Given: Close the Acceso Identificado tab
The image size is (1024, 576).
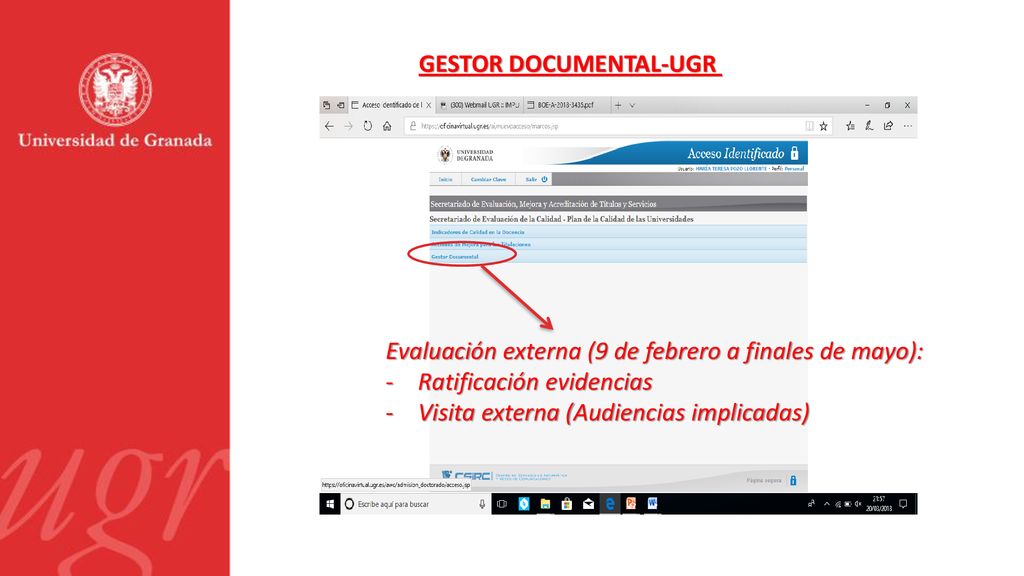Looking at the screenshot, I should click(428, 105).
